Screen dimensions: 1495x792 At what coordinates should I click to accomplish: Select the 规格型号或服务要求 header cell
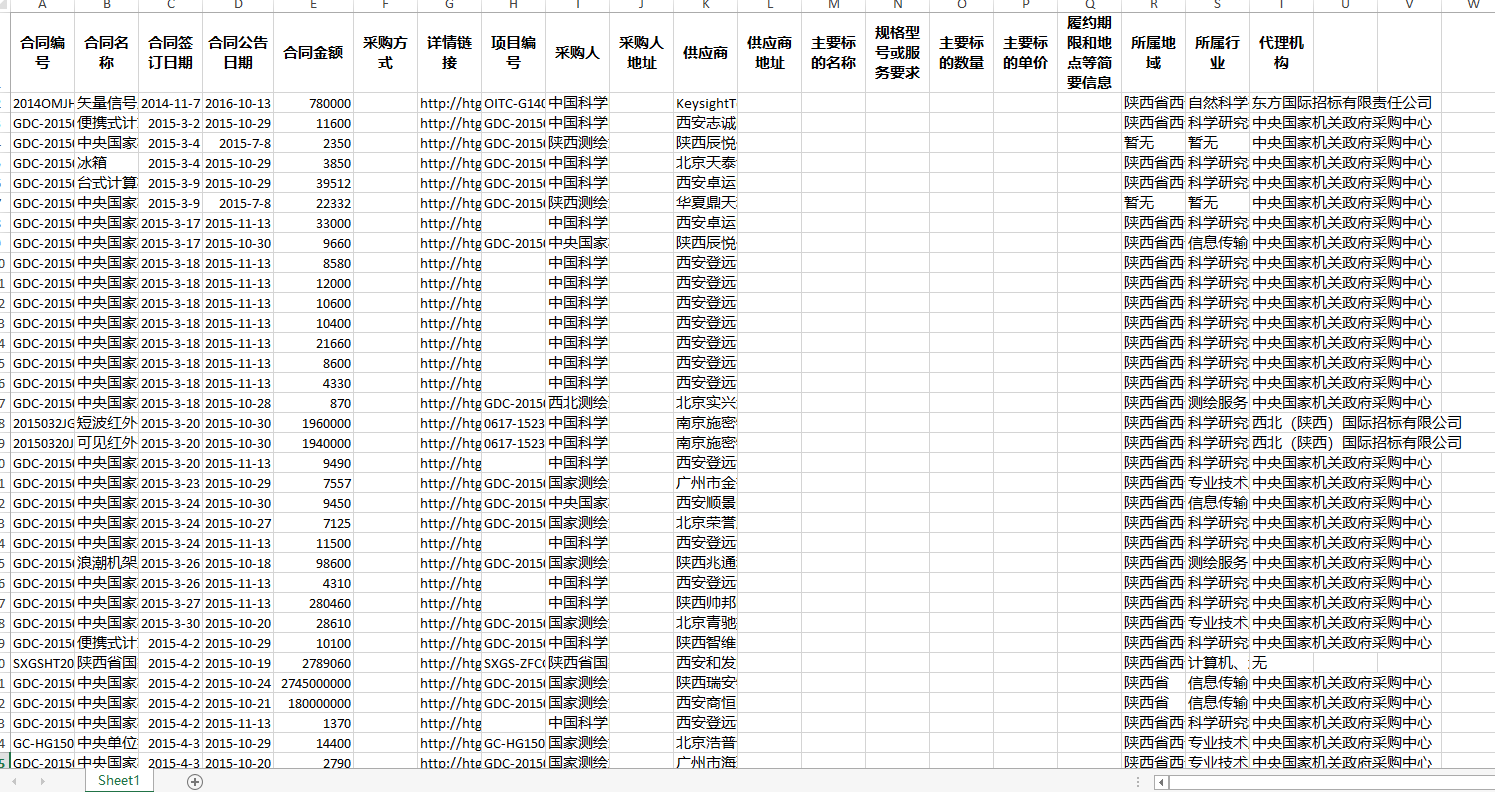(x=897, y=53)
